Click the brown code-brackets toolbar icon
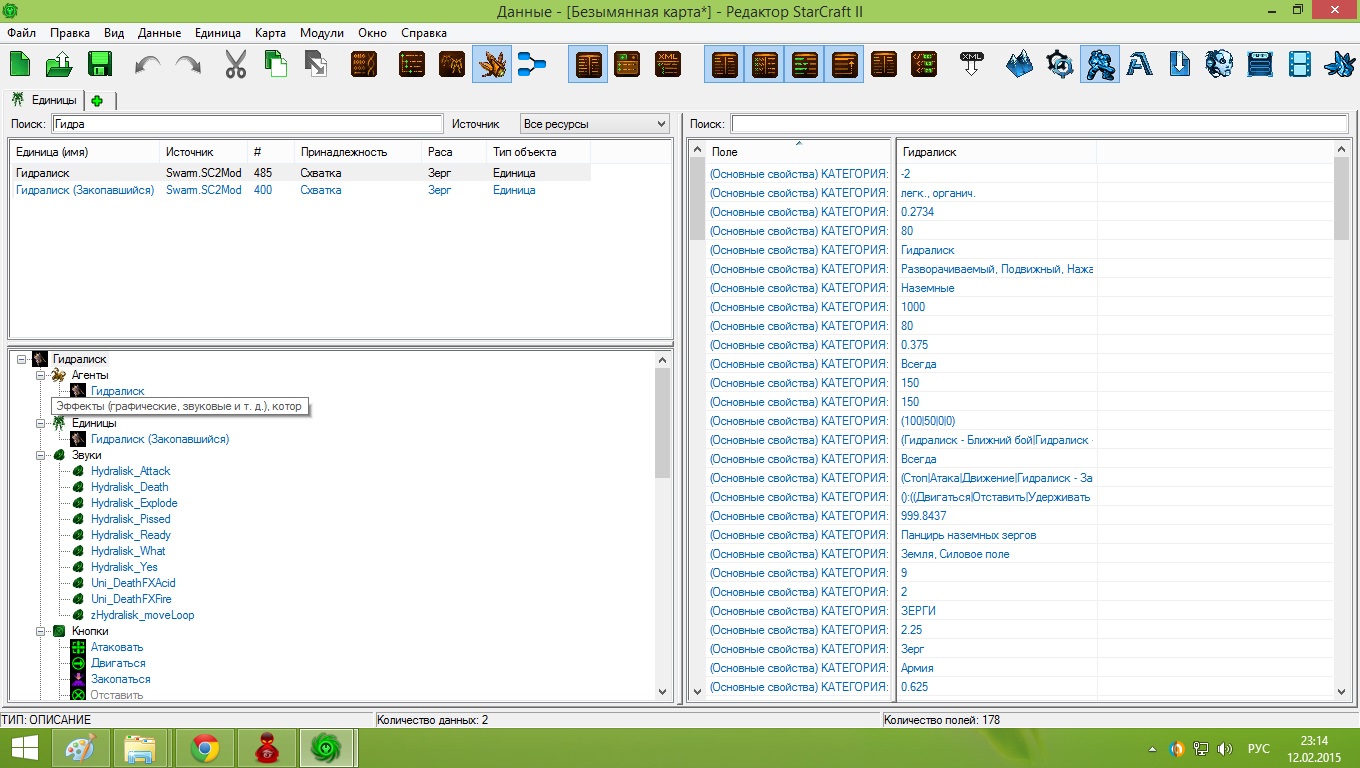The width and height of the screenshot is (1360, 768). point(925,65)
